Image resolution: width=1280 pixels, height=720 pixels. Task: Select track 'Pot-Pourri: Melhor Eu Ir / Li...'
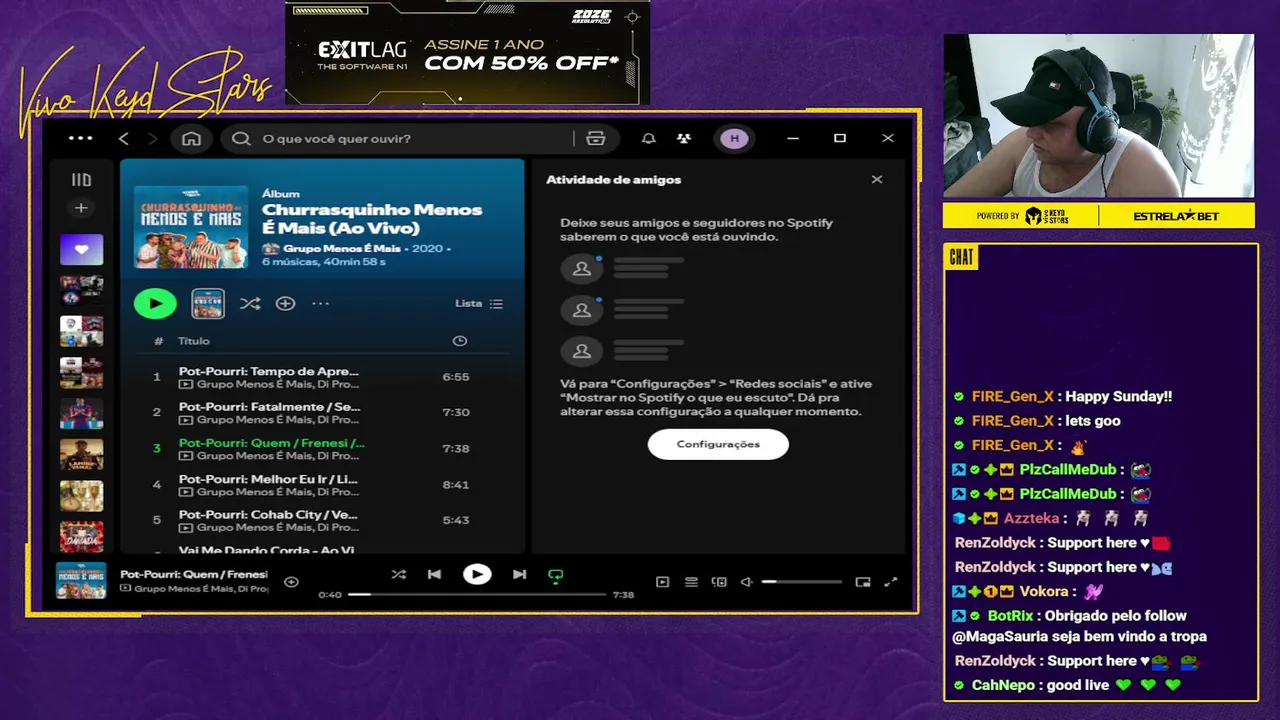click(322, 485)
